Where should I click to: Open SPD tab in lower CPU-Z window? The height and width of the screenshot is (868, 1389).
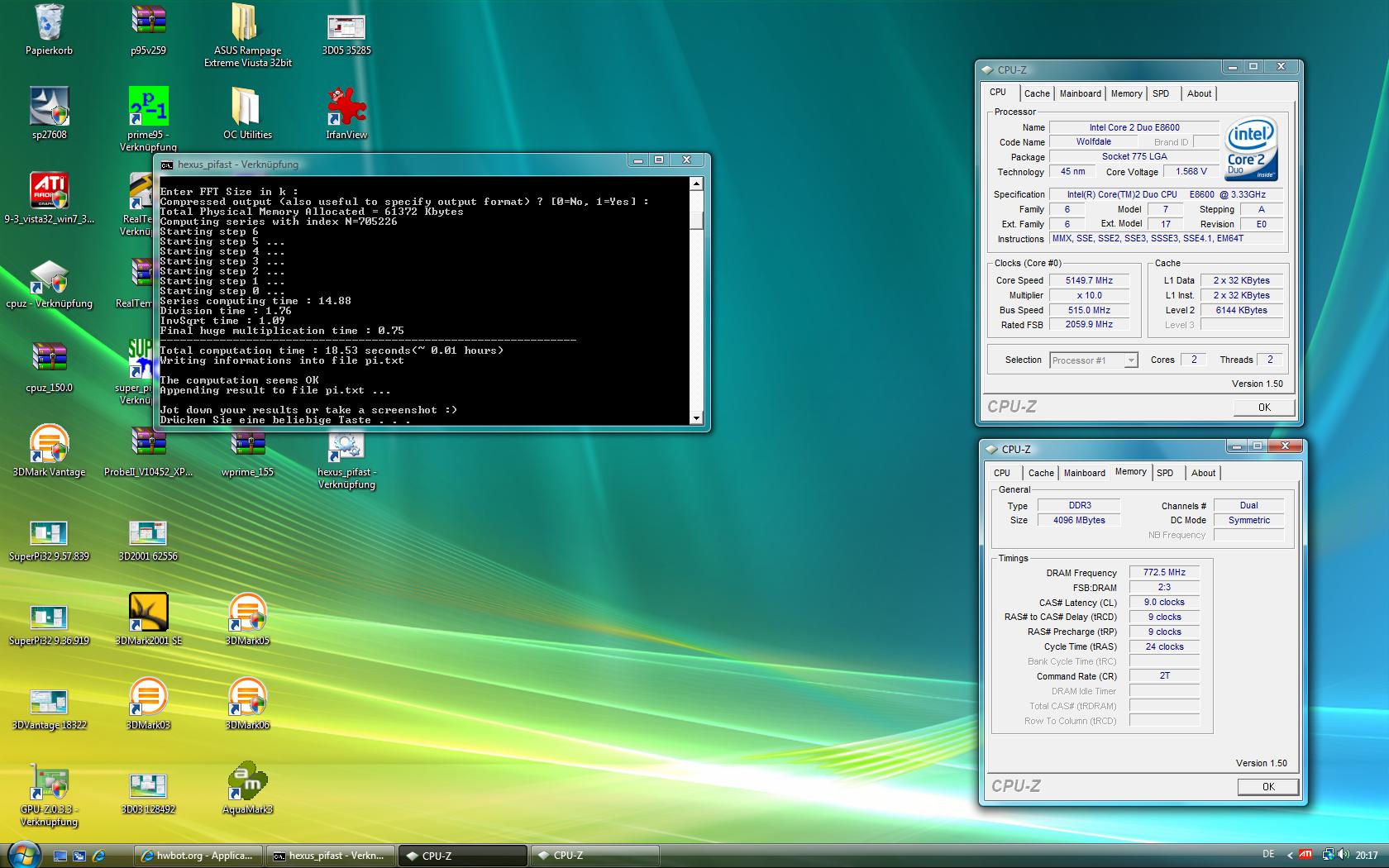click(x=1165, y=473)
